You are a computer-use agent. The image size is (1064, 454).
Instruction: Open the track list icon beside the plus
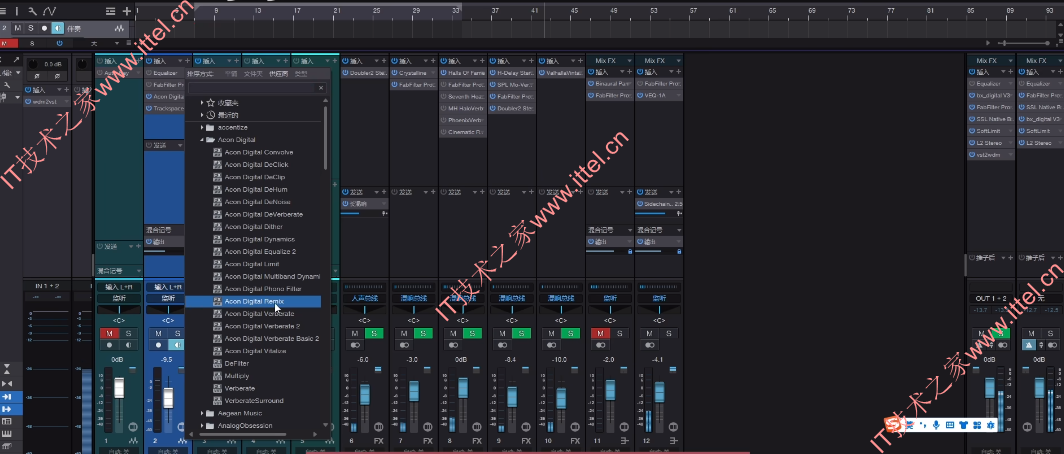(111, 11)
